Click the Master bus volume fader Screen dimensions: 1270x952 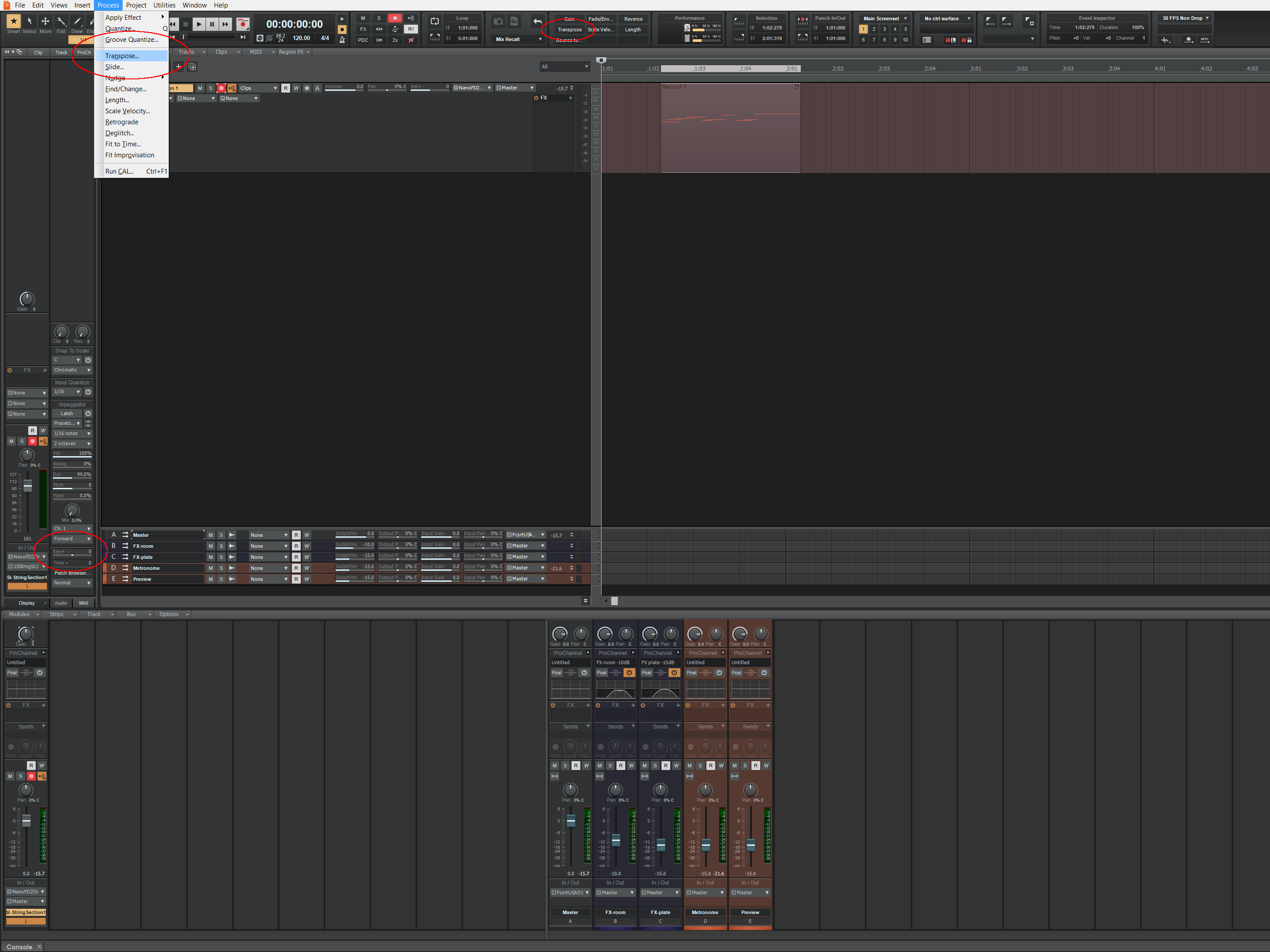pyautogui.click(x=571, y=822)
